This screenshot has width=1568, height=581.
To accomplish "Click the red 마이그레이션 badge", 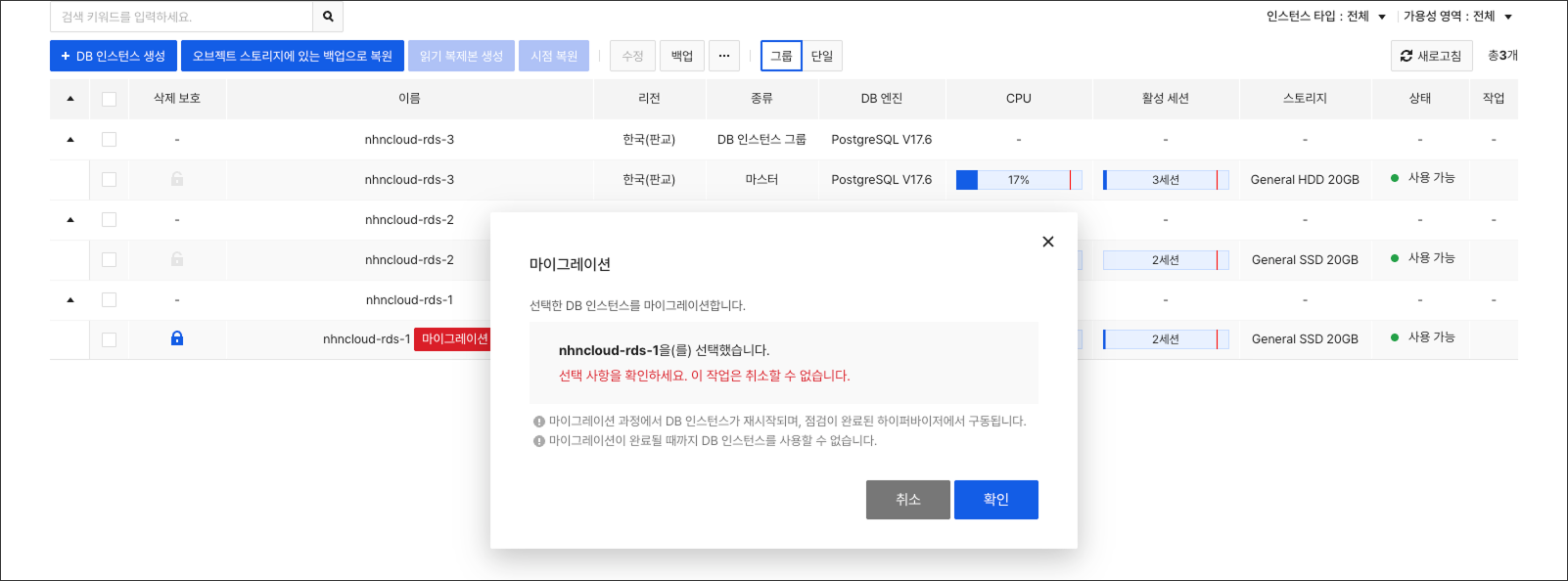I will [452, 339].
